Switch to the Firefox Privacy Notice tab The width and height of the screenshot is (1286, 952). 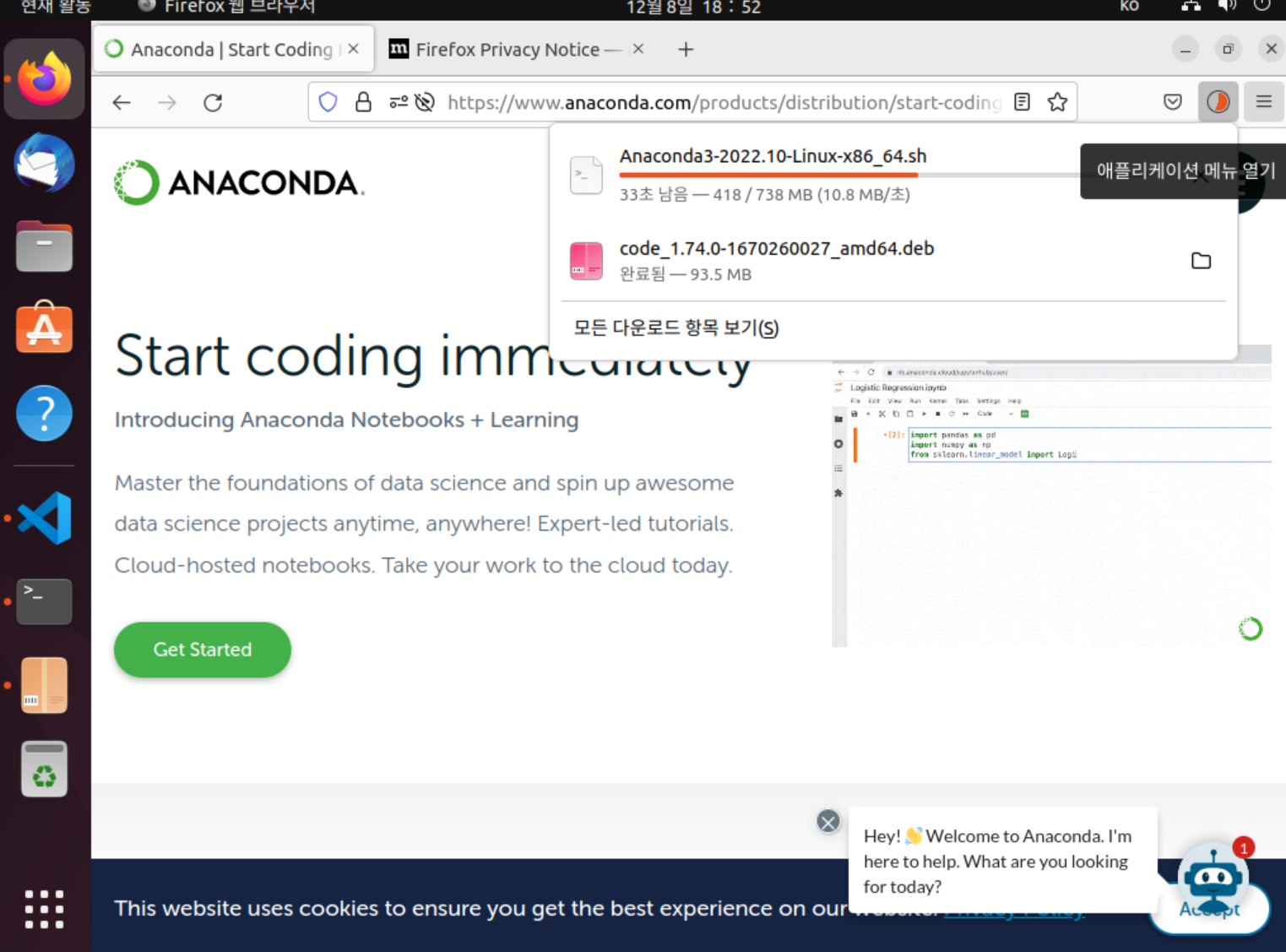[x=517, y=50]
